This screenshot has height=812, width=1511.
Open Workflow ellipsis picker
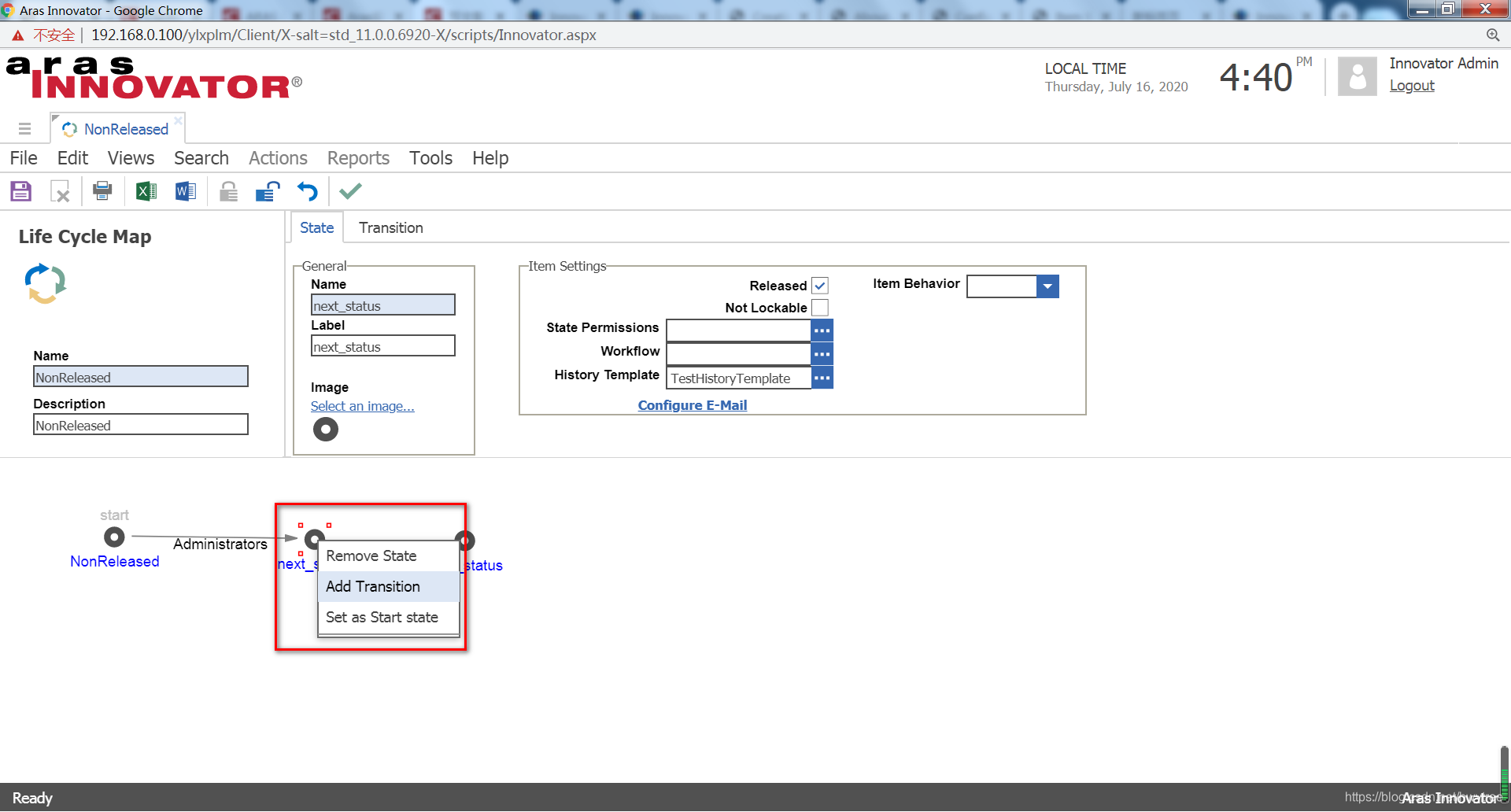tap(822, 354)
